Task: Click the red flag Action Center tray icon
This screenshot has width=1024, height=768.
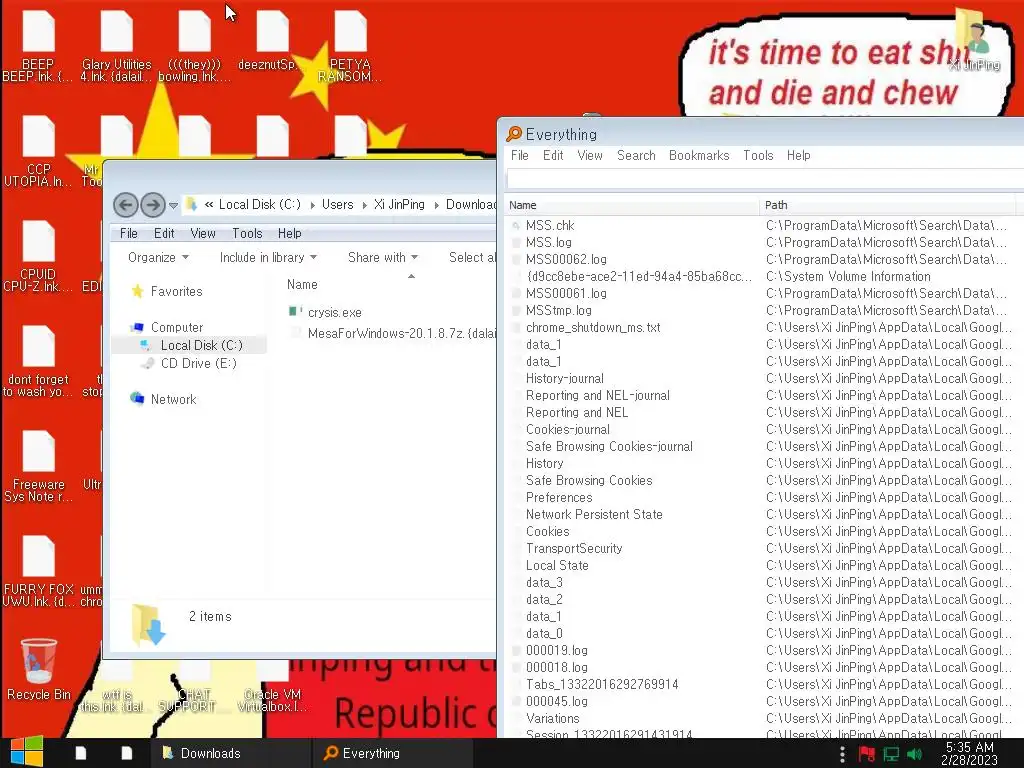Action: pyautogui.click(x=867, y=754)
